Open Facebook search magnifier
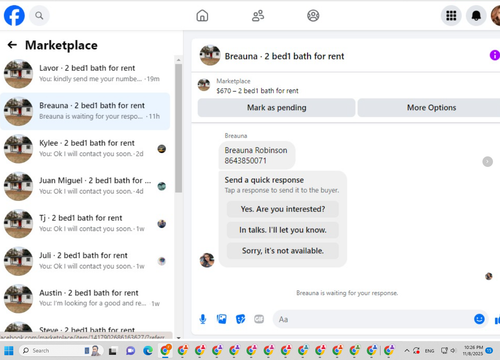500x360 pixels. [39, 16]
